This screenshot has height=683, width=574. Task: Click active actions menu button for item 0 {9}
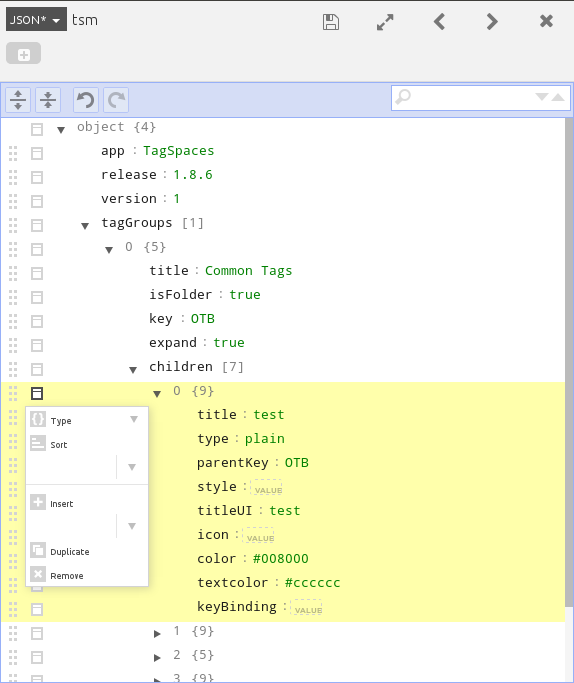[x=37, y=393]
